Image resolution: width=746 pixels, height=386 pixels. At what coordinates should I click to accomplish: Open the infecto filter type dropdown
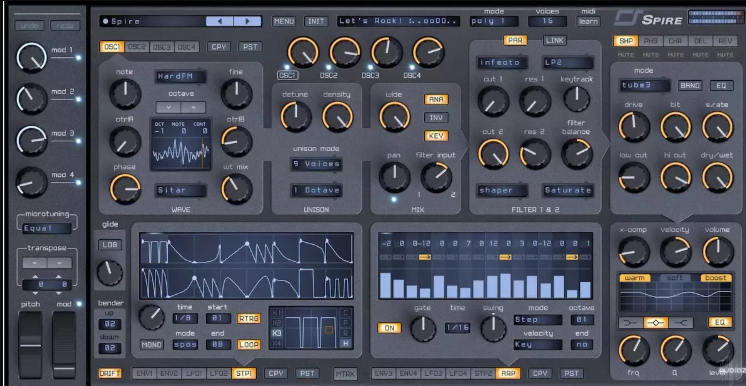click(503, 62)
